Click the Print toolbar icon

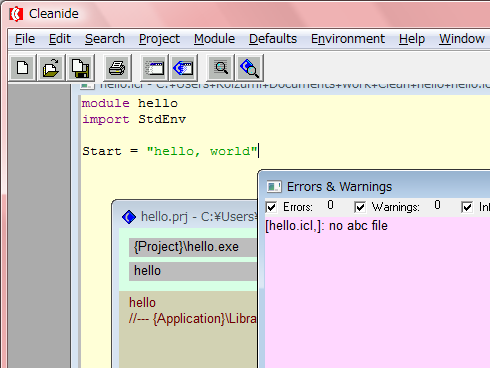(x=117, y=68)
